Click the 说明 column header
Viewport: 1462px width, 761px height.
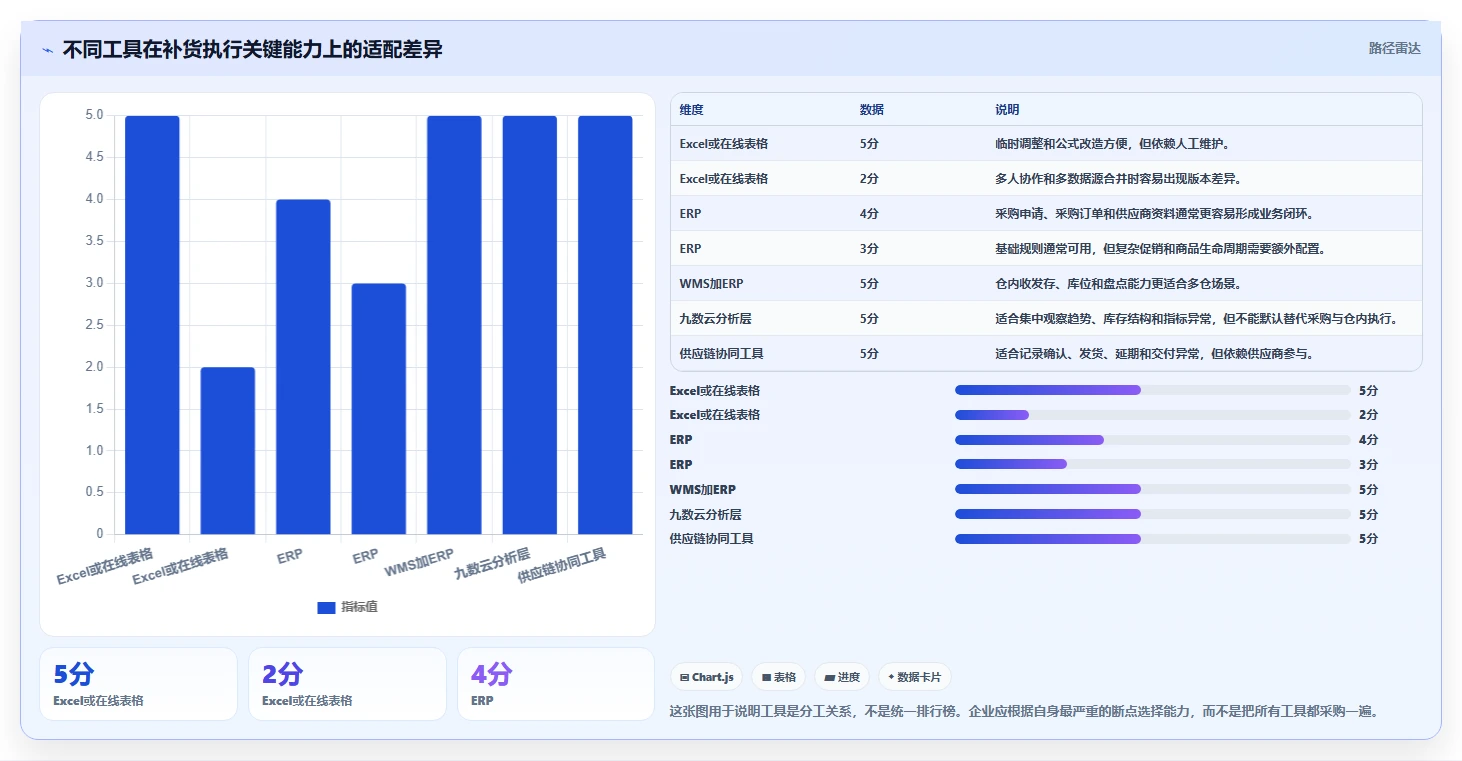1007,110
